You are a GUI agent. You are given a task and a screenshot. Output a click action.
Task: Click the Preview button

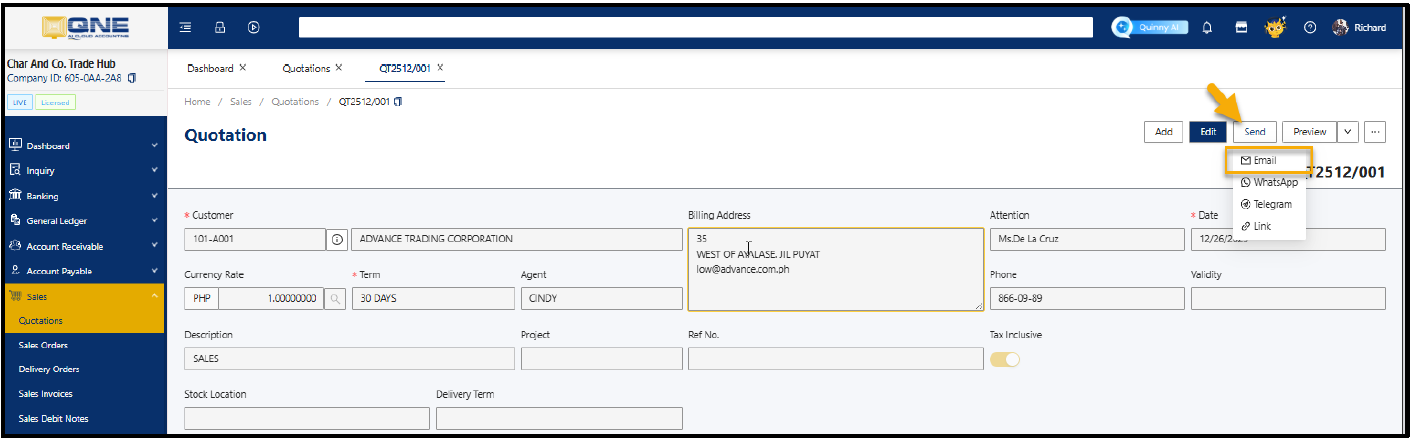click(1309, 131)
